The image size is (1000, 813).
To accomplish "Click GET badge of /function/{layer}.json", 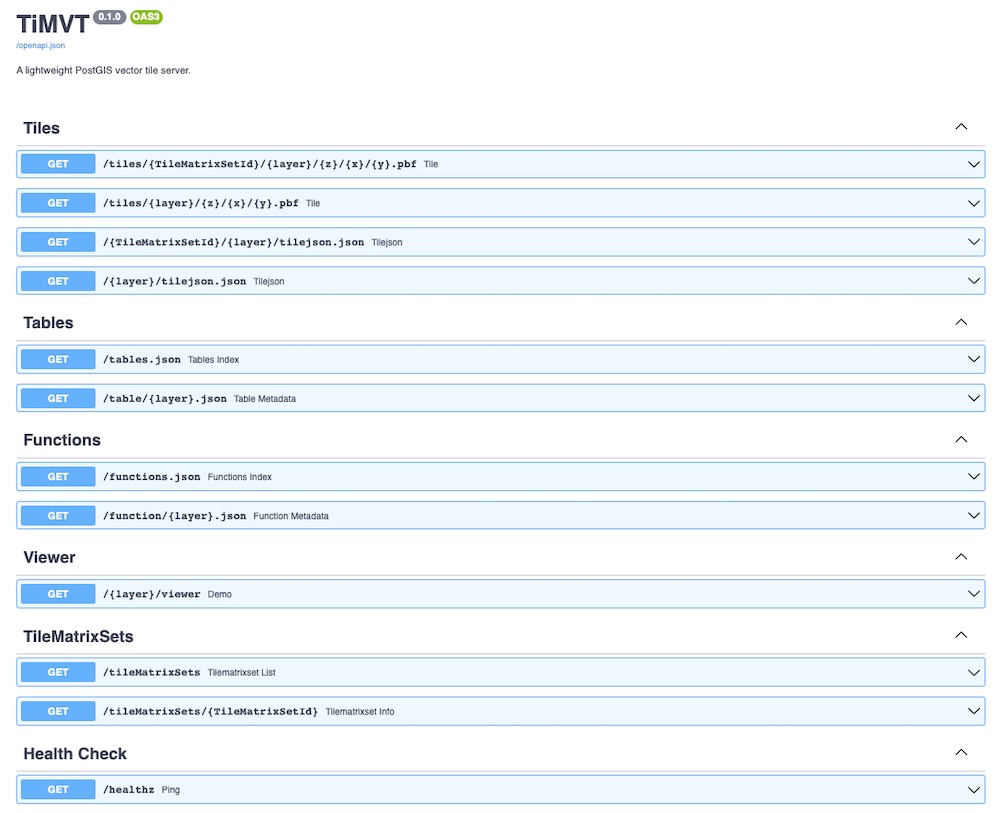I will click(x=58, y=516).
